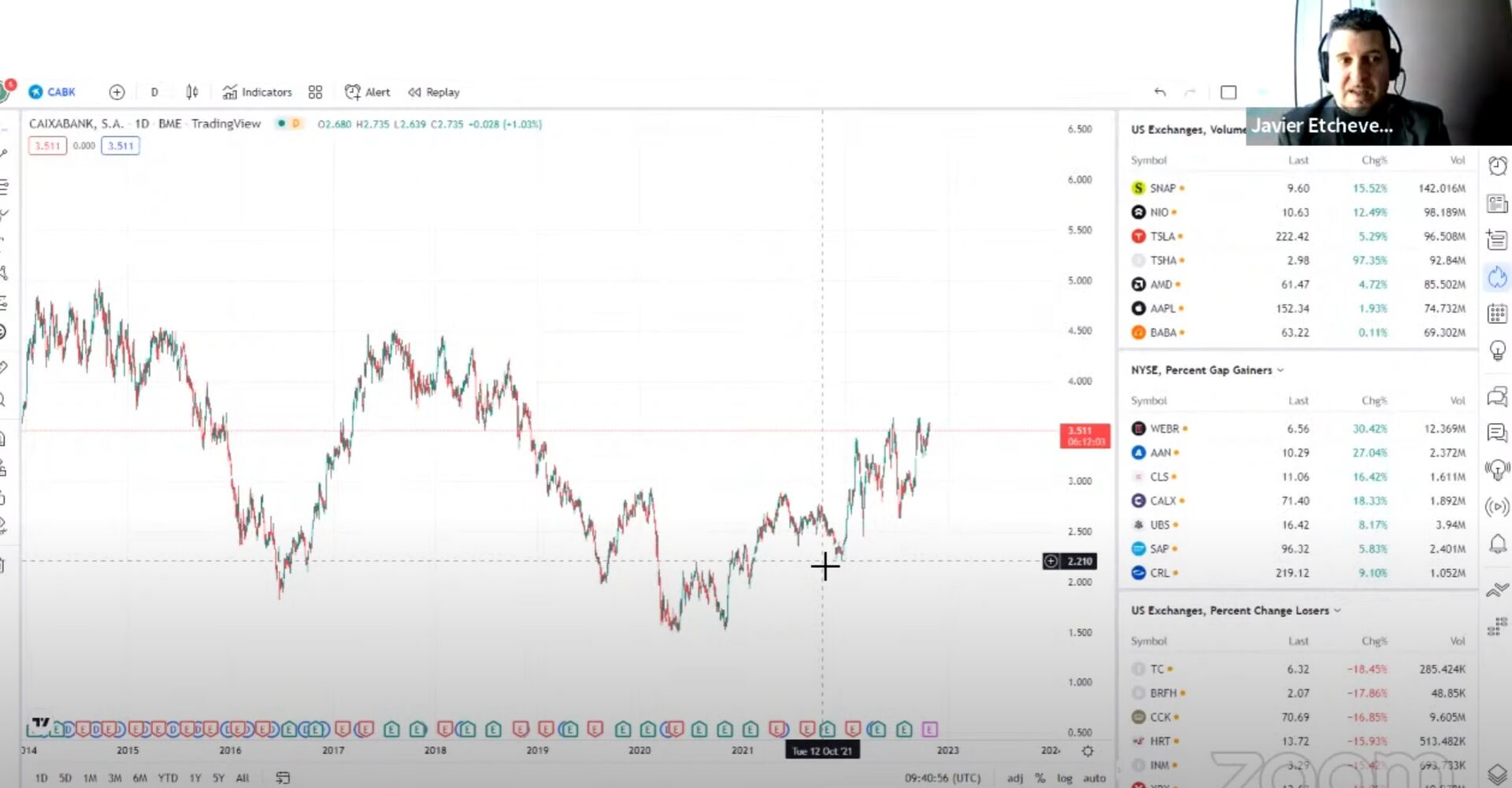Open the Private Chats message icon

pos(1497,433)
